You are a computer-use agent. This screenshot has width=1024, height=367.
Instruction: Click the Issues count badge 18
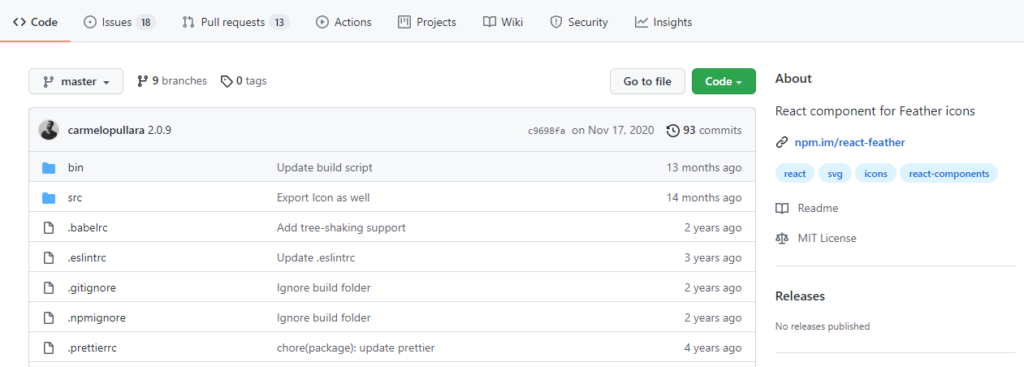point(145,22)
